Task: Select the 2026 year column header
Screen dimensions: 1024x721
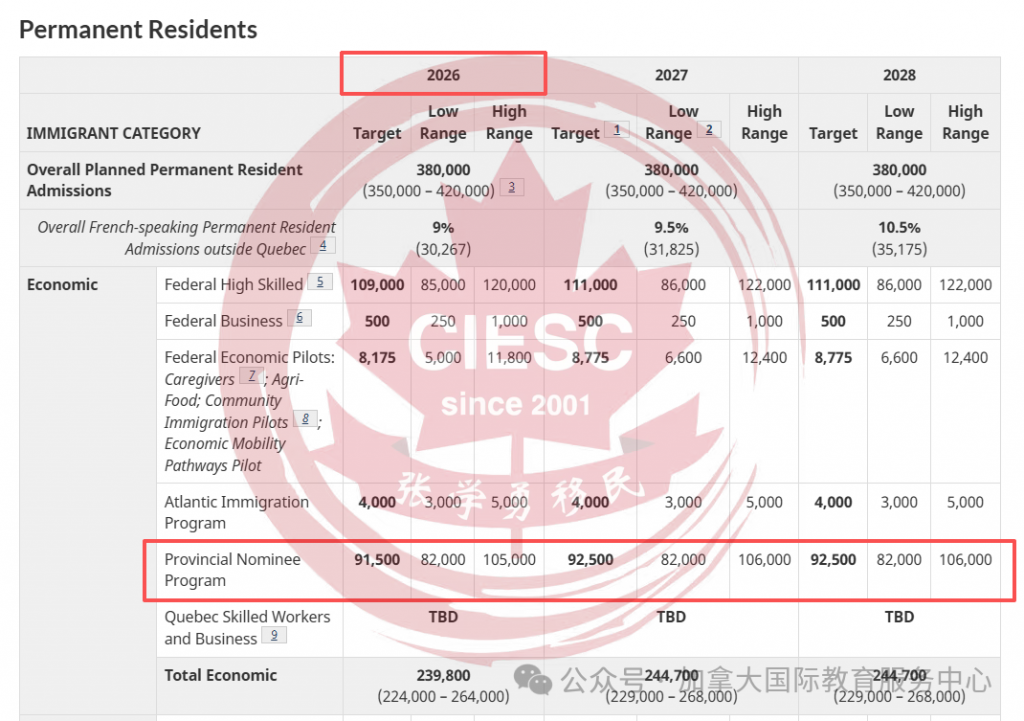Action: [x=443, y=75]
